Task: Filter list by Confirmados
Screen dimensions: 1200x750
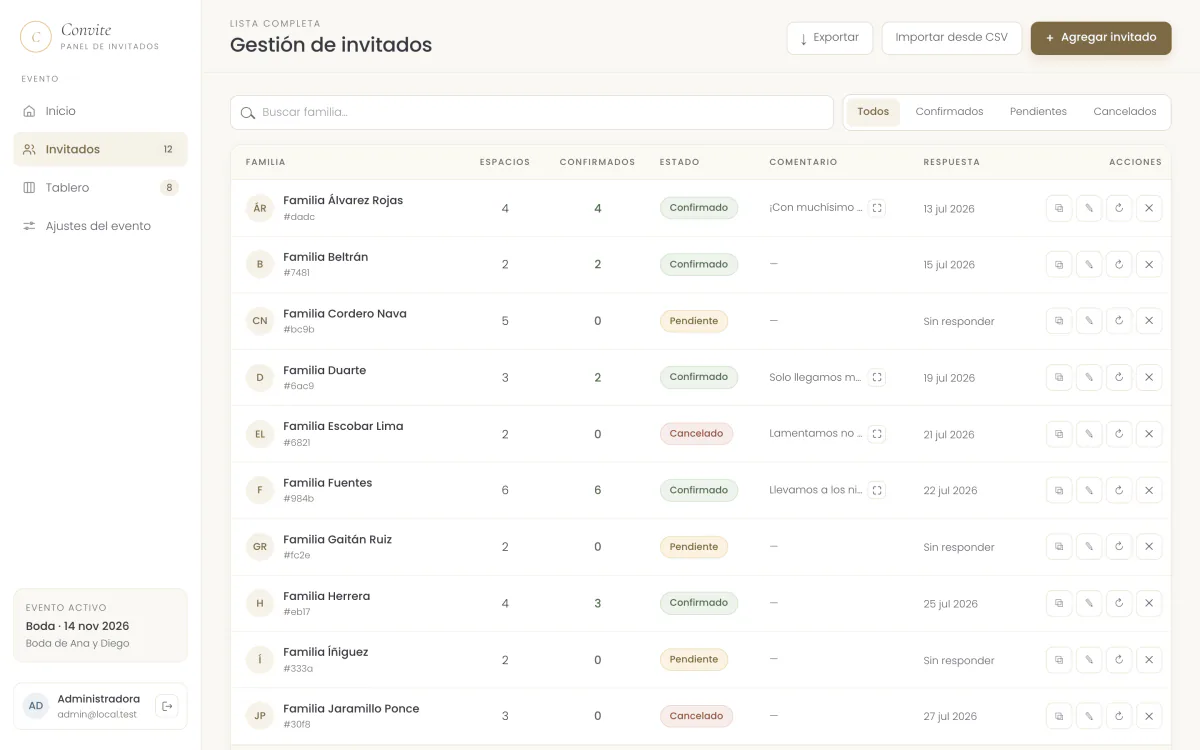Action: [949, 112]
